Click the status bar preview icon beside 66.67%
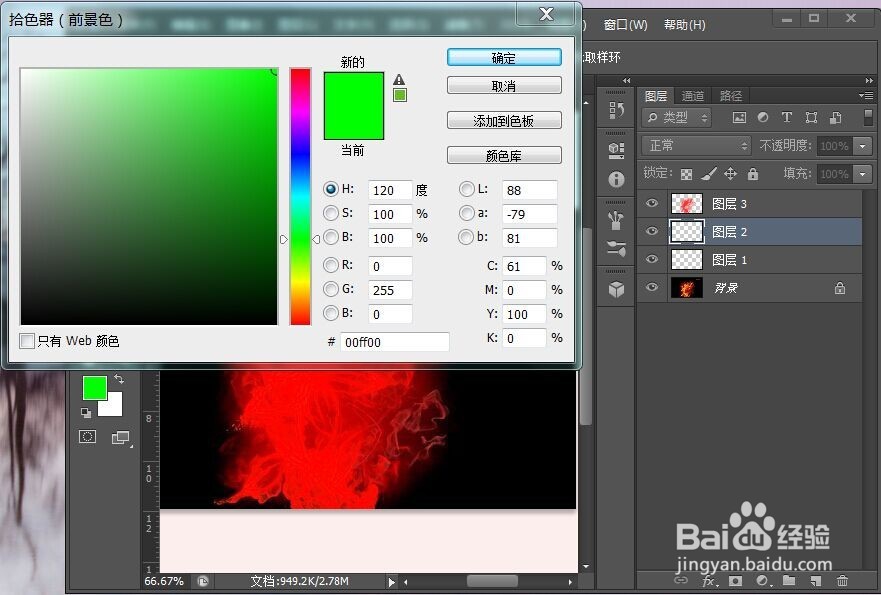 click(203, 582)
